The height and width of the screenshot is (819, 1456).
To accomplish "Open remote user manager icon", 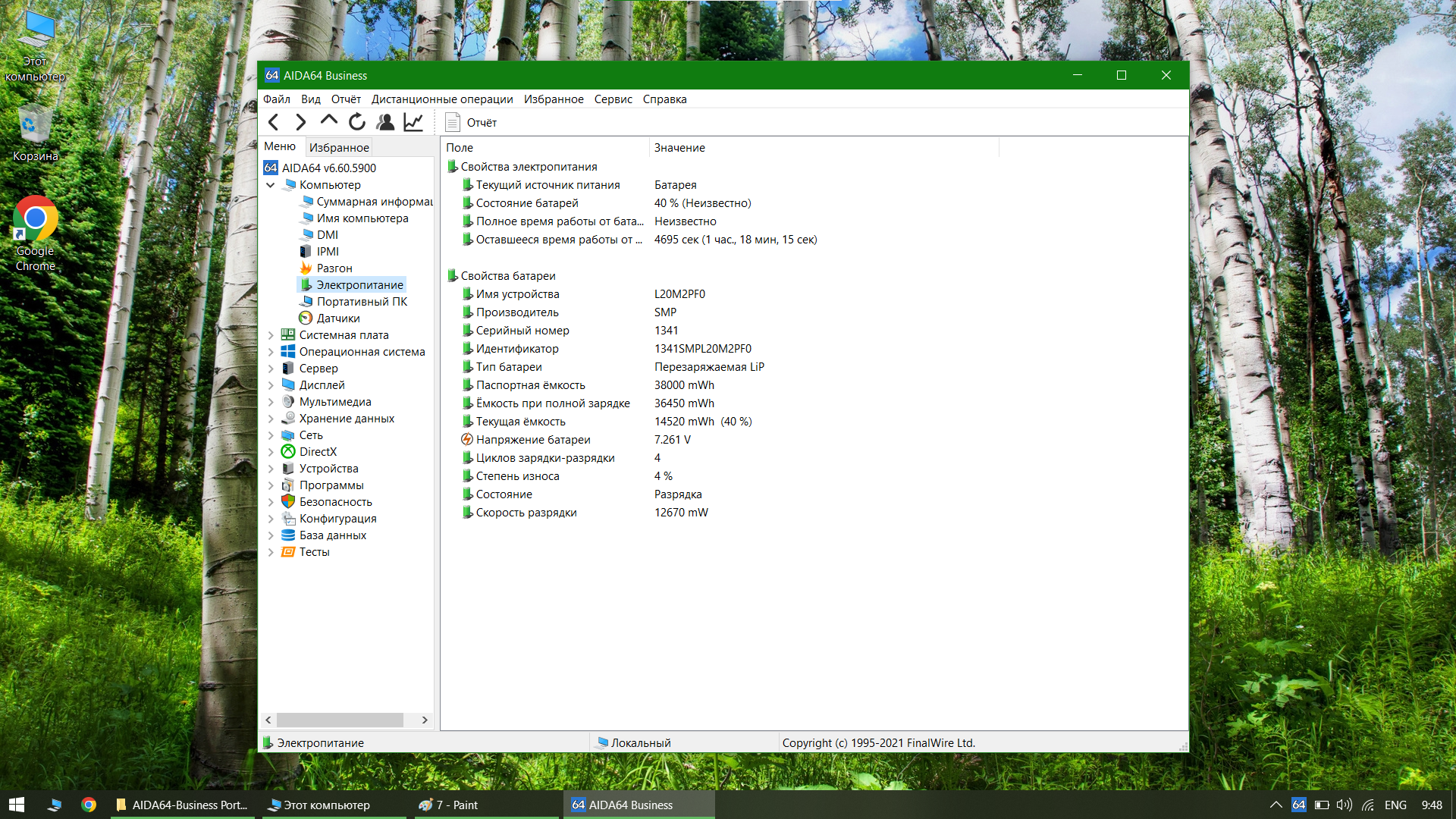I will pyautogui.click(x=385, y=122).
